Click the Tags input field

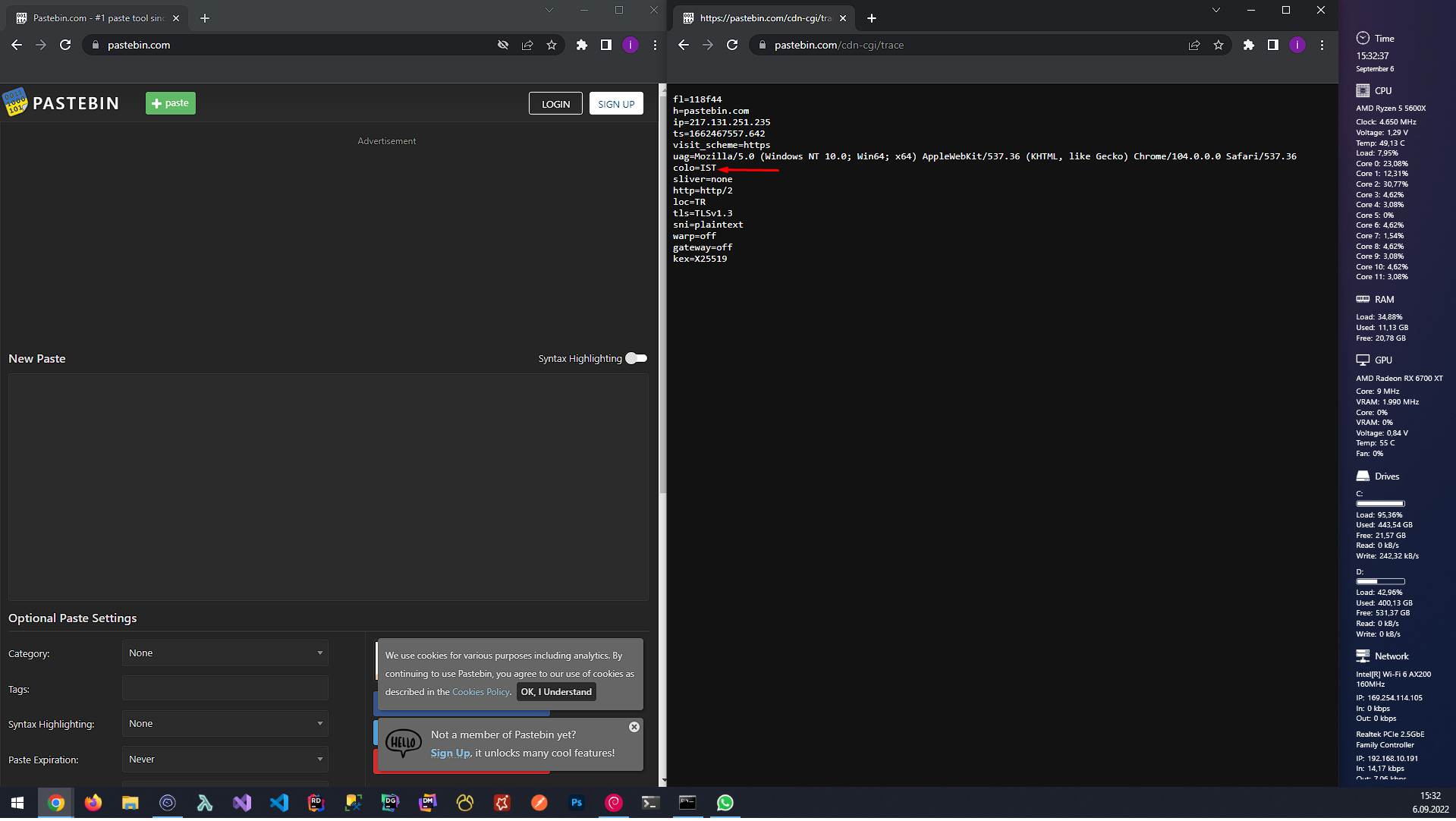(225, 689)
